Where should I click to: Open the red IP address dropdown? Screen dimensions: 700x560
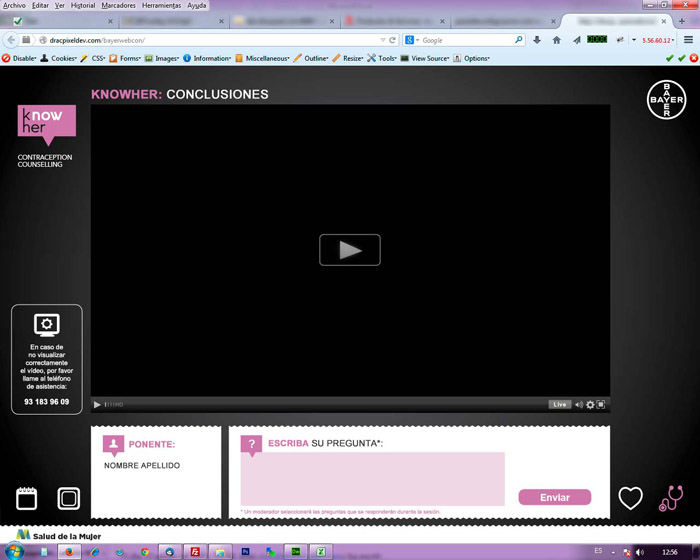tap(658, 40)
